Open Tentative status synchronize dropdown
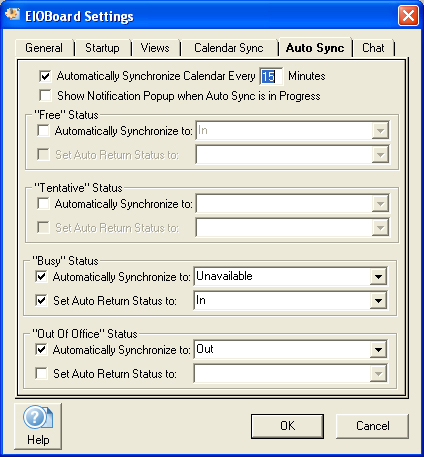The image size is (424, 457). [x=380, y=204]
